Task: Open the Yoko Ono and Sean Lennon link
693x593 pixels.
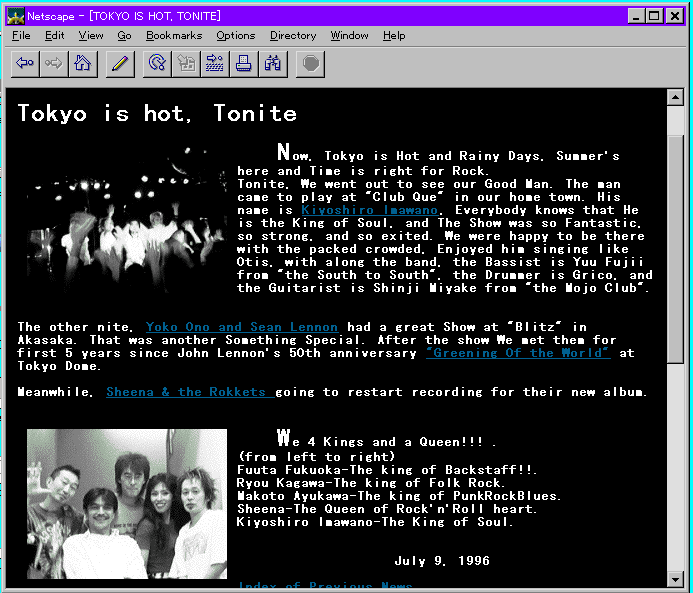Action: 242,327
